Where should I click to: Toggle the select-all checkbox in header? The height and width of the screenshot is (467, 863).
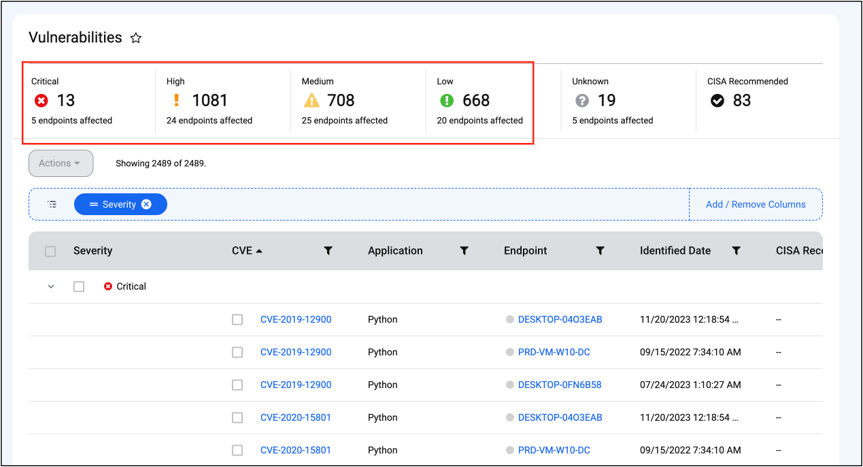(x=50, y=251)
